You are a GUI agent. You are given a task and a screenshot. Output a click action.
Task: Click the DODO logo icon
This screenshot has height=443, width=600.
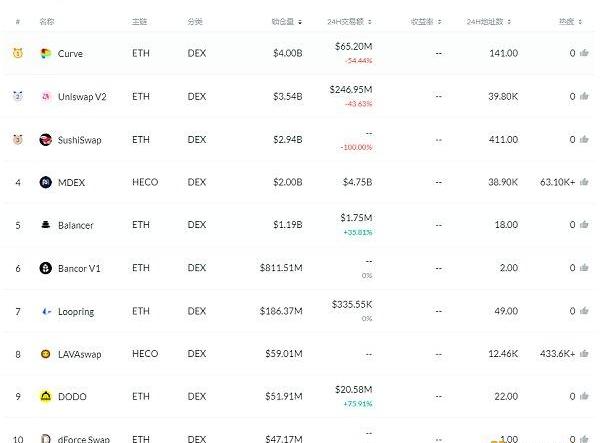click(46, 397)
